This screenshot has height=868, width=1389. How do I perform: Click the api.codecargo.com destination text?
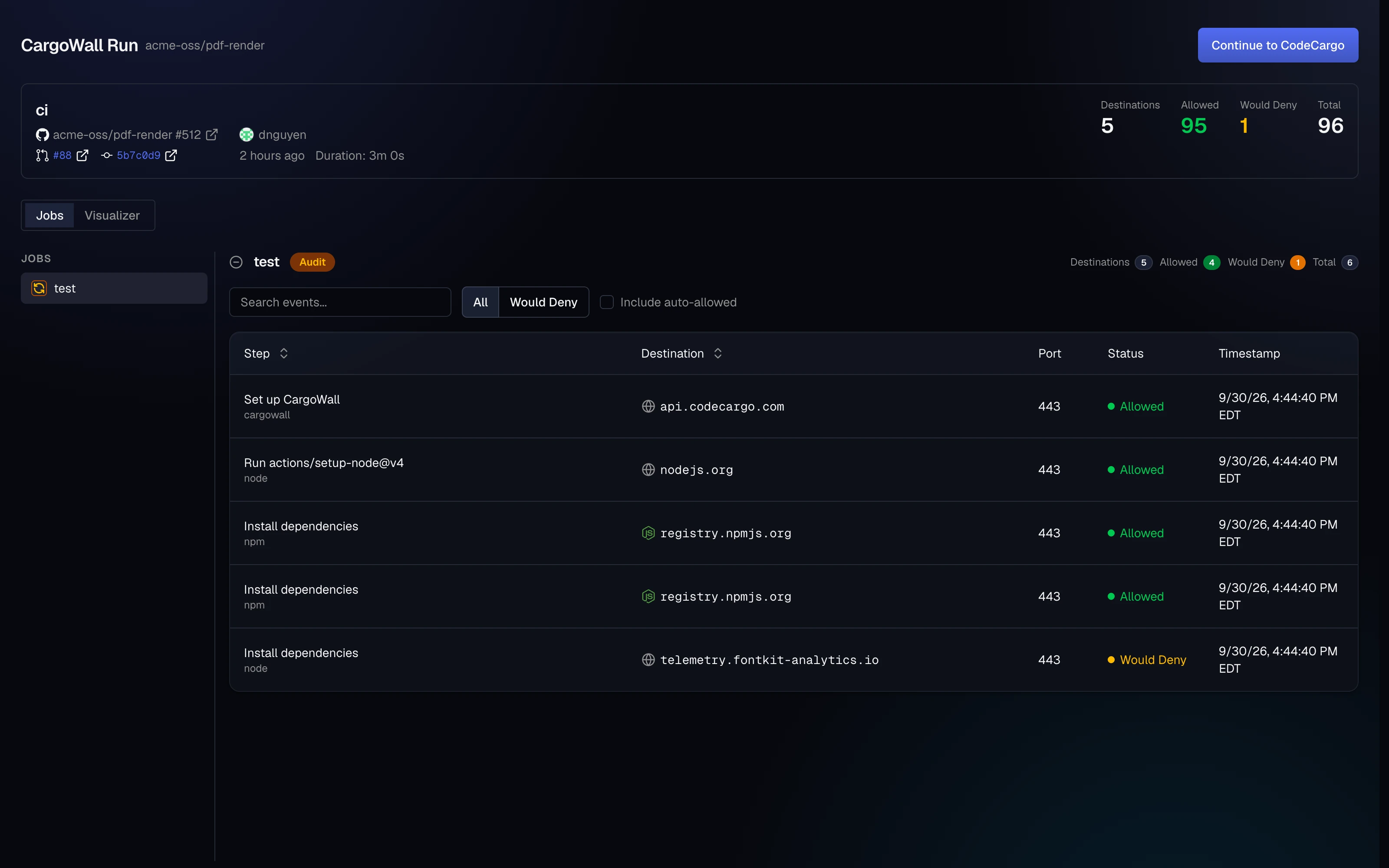722,407
